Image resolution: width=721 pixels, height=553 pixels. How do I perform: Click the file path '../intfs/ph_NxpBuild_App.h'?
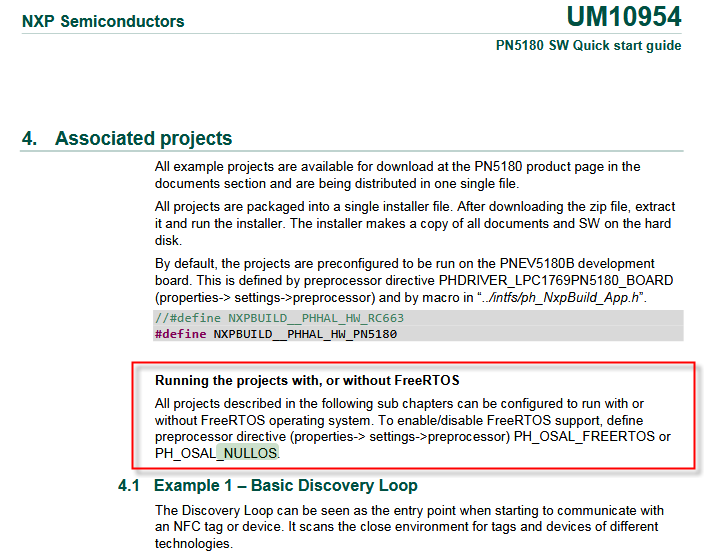coord(560,298)
